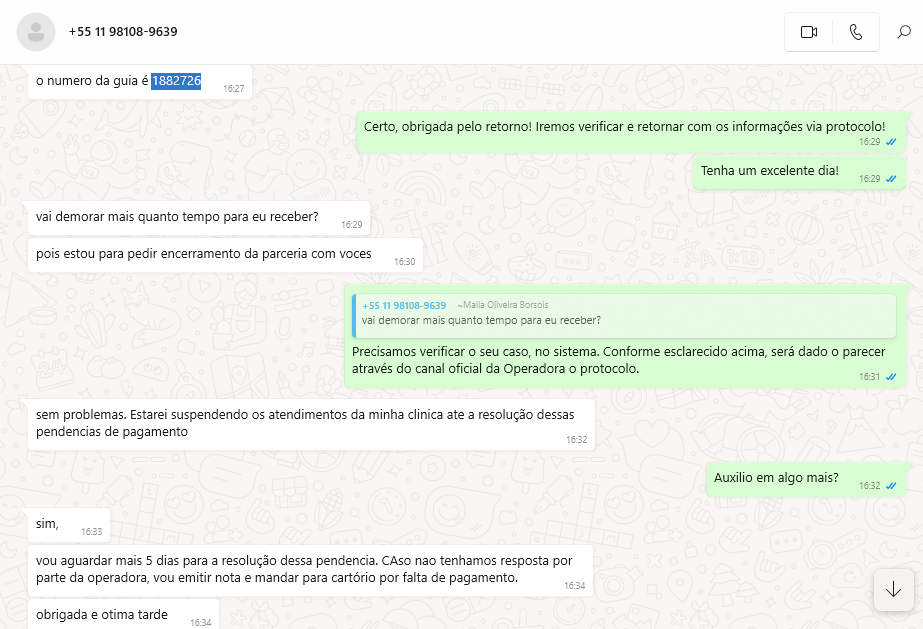Select message 'sem problemas. Estarei suspendendo os atendimentos'
Viewport: 923px width, 629px height.
311,425
